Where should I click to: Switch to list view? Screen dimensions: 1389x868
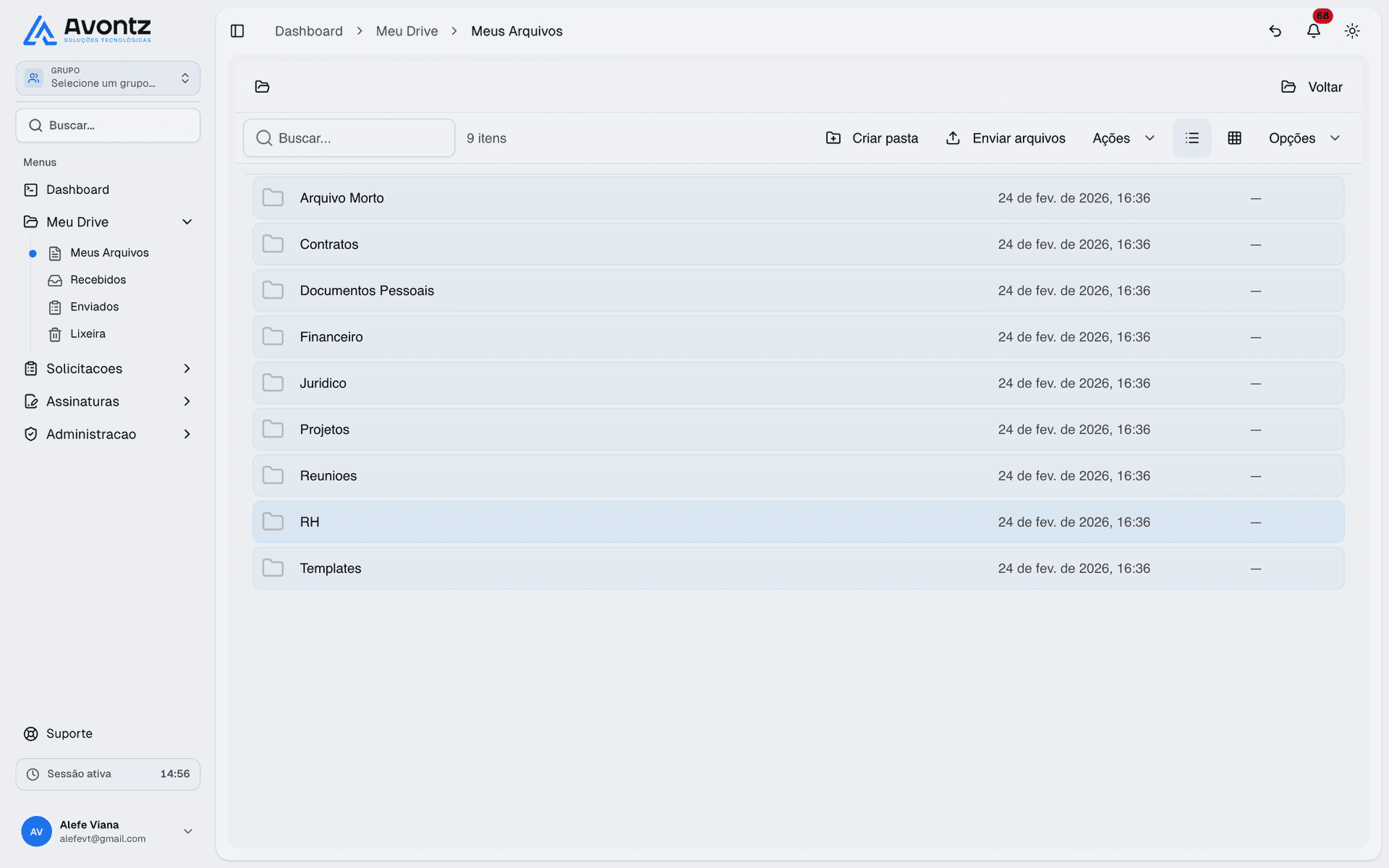point(1192,138)
